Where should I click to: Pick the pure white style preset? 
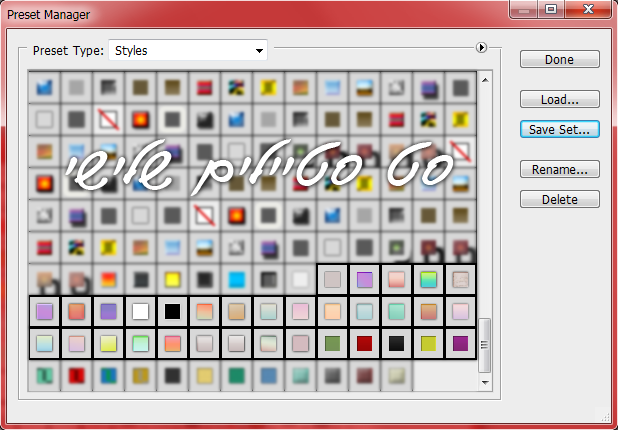pos(140,311)
